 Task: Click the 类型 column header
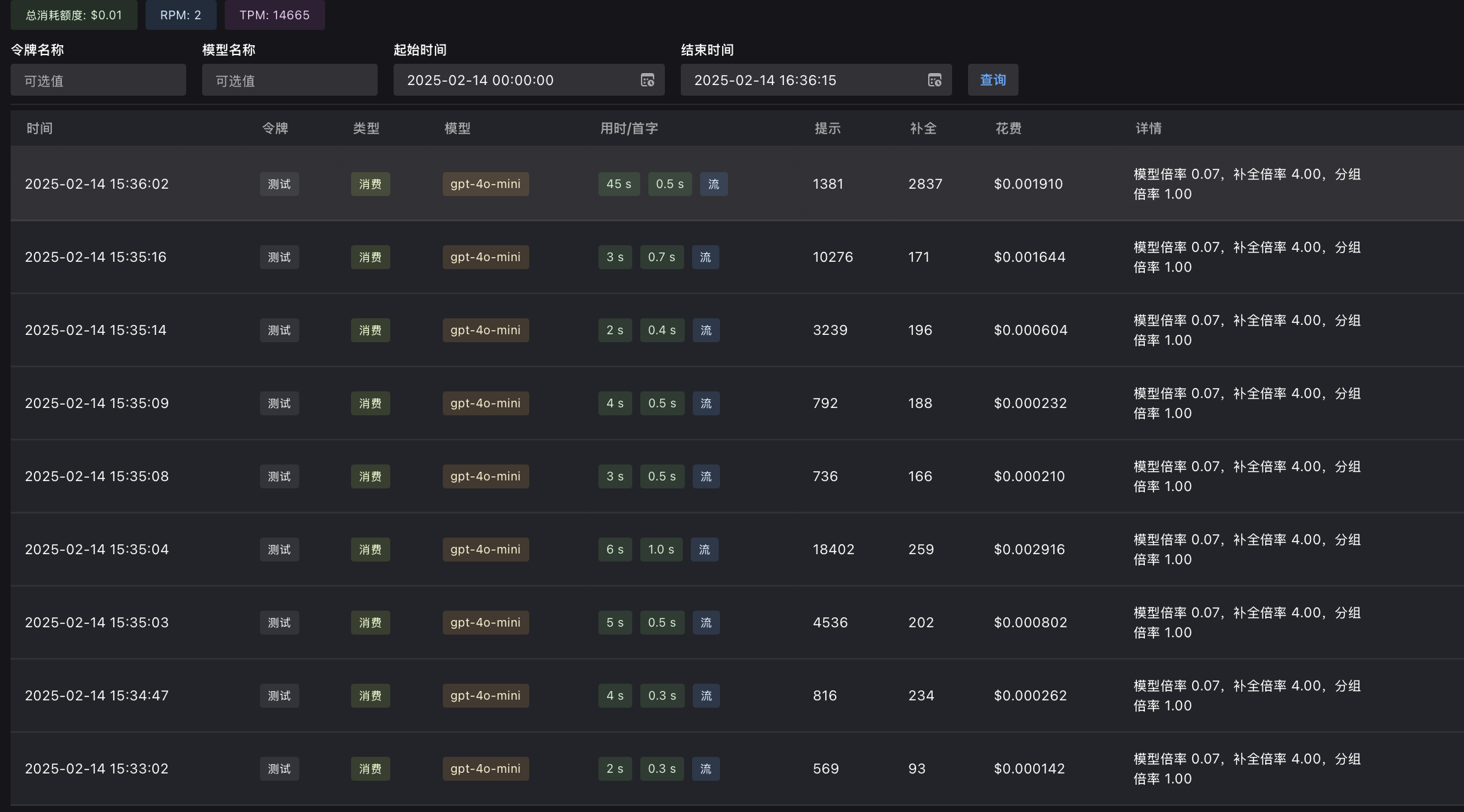[366, 128]
